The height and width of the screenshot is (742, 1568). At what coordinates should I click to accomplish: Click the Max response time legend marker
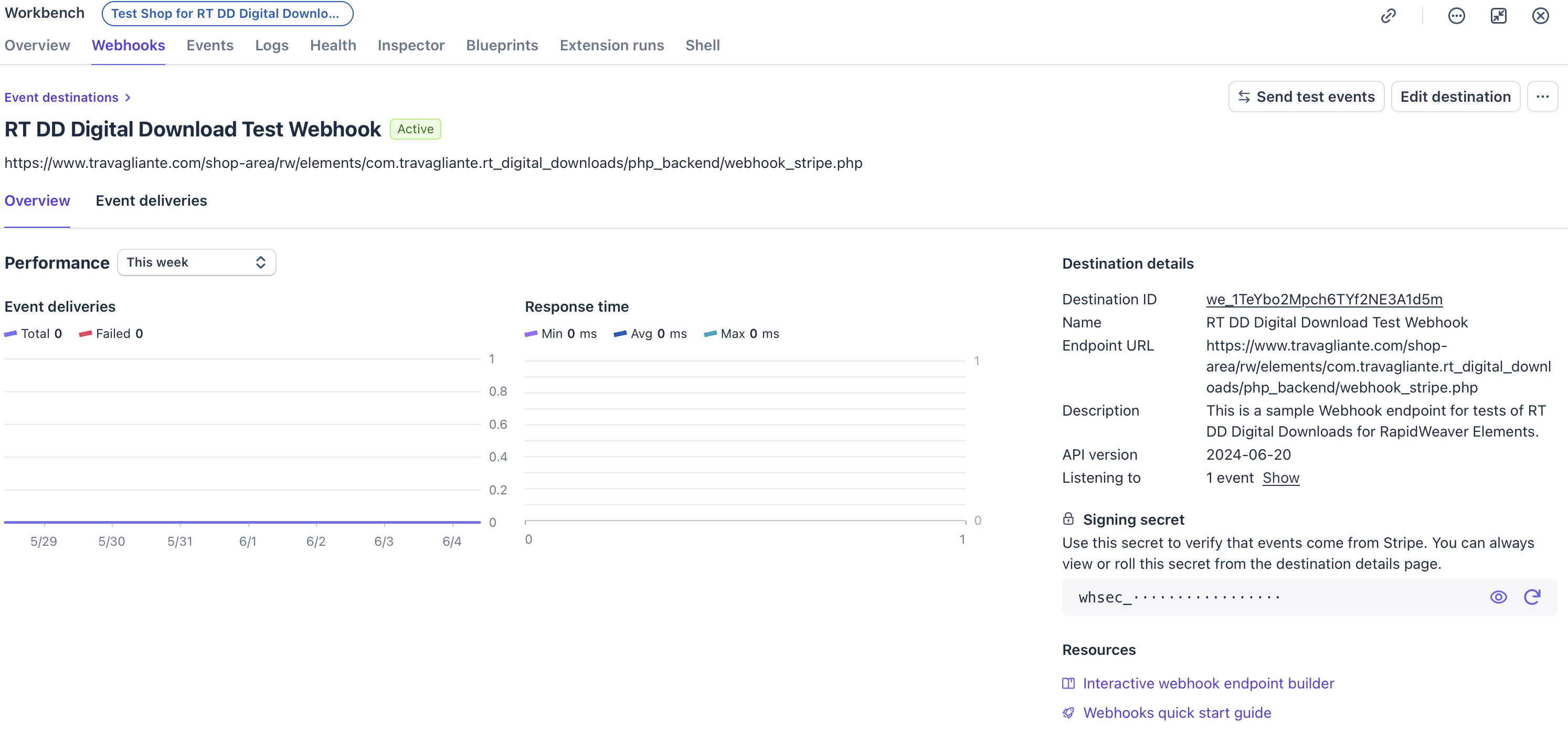(709, 334)
